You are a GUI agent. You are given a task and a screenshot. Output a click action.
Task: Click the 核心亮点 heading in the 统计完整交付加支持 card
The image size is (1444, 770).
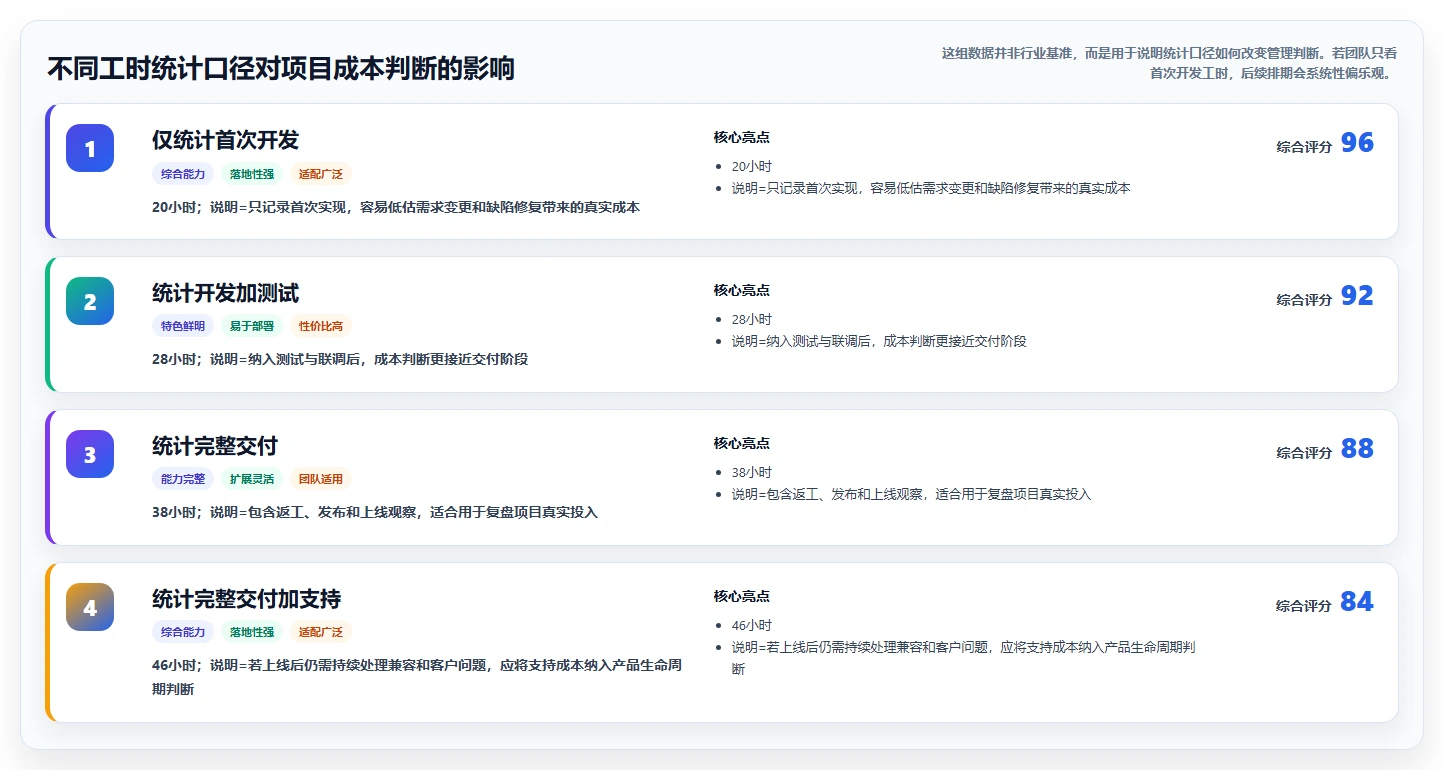742,597
